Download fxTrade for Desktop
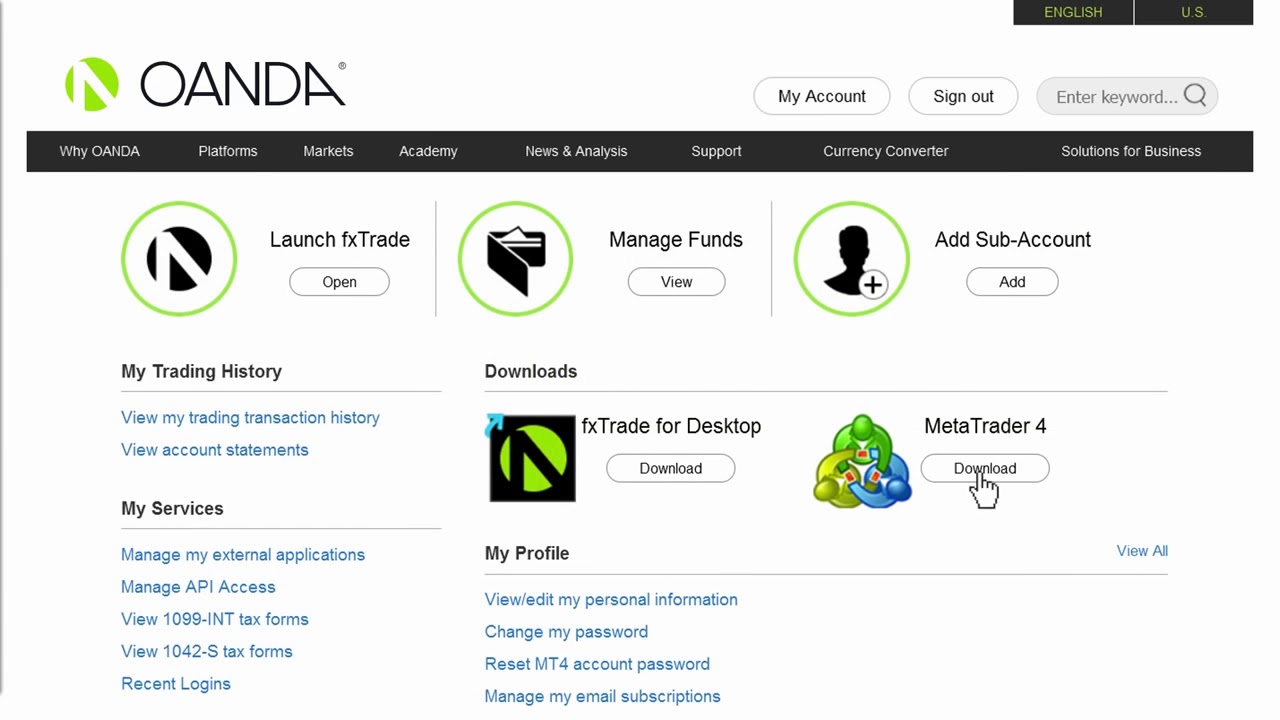 point(671,468)
